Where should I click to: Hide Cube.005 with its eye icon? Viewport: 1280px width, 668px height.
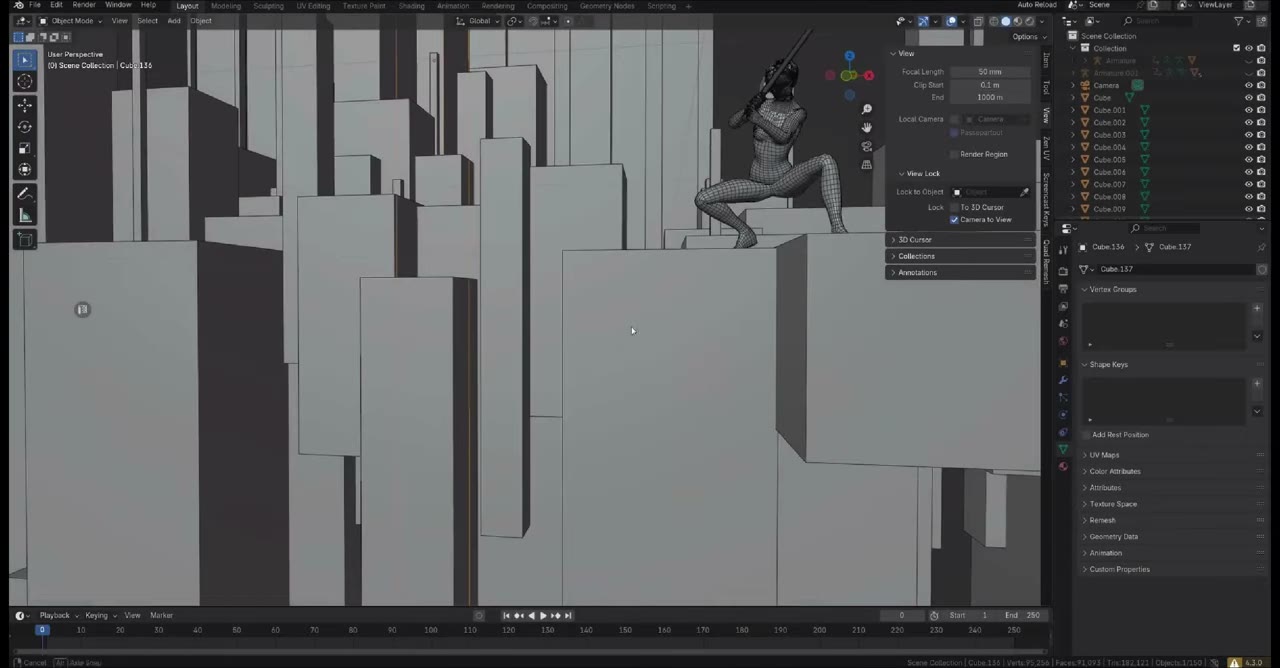[x=1248, y=160]
